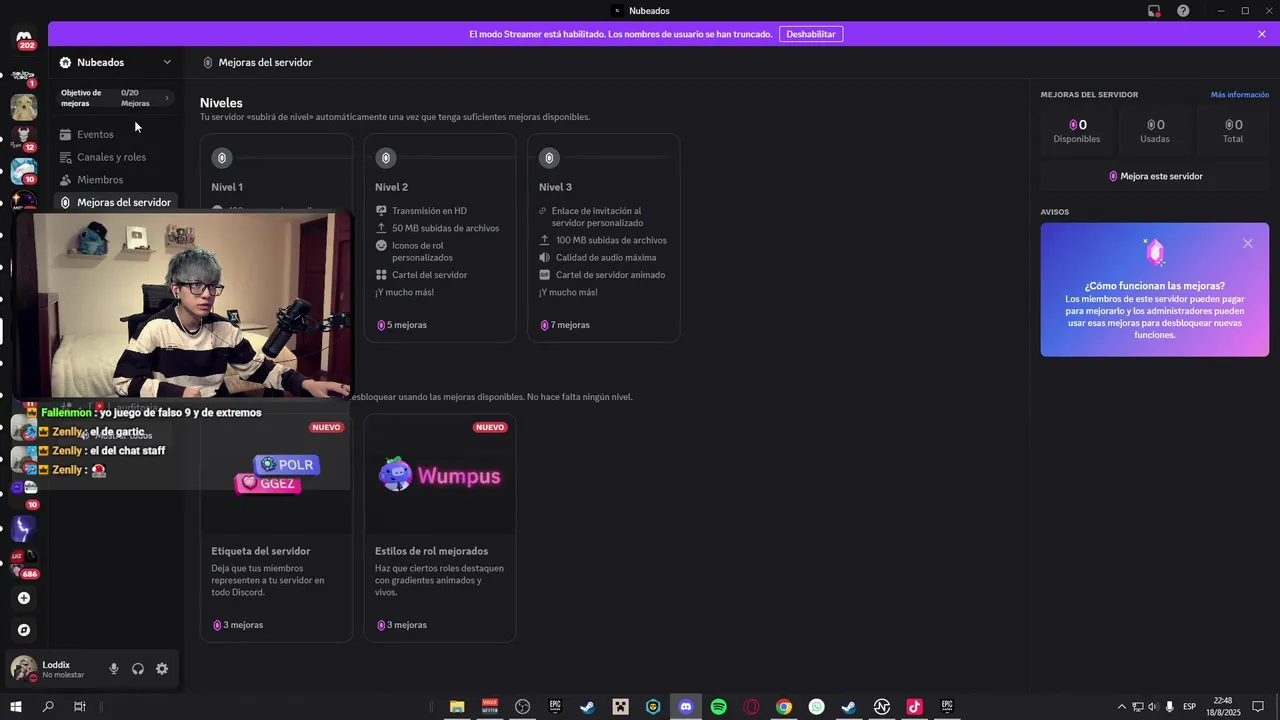Open File Explorer from the taskbar
Viewport: 1280px width, 720px height.
pyautogui.click(x=457, y=707)
